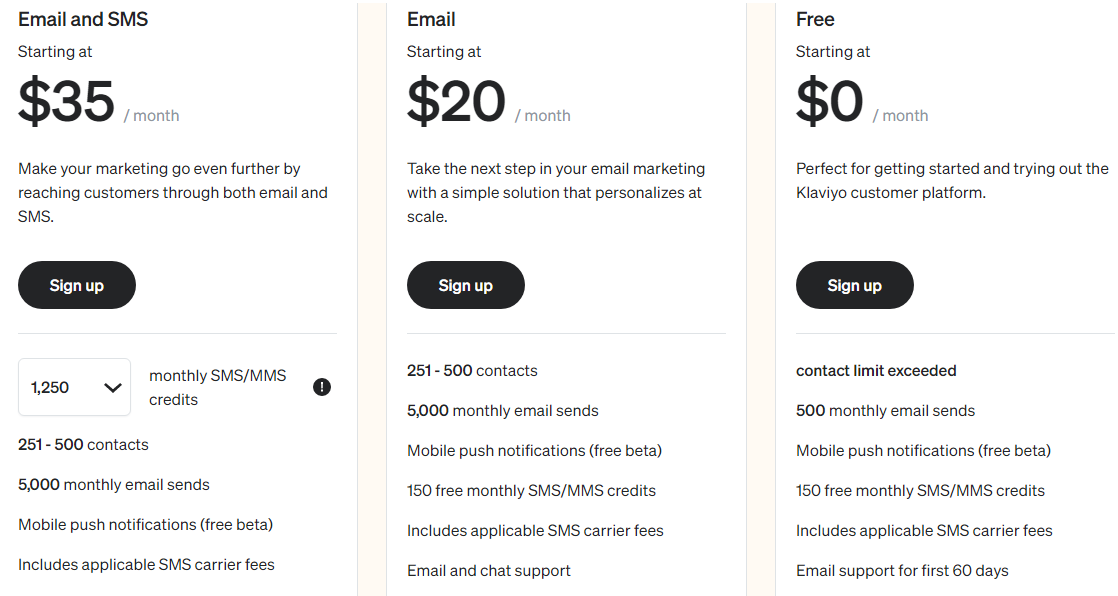Click the $20 per month price
1118x596 pixels.
488,102
